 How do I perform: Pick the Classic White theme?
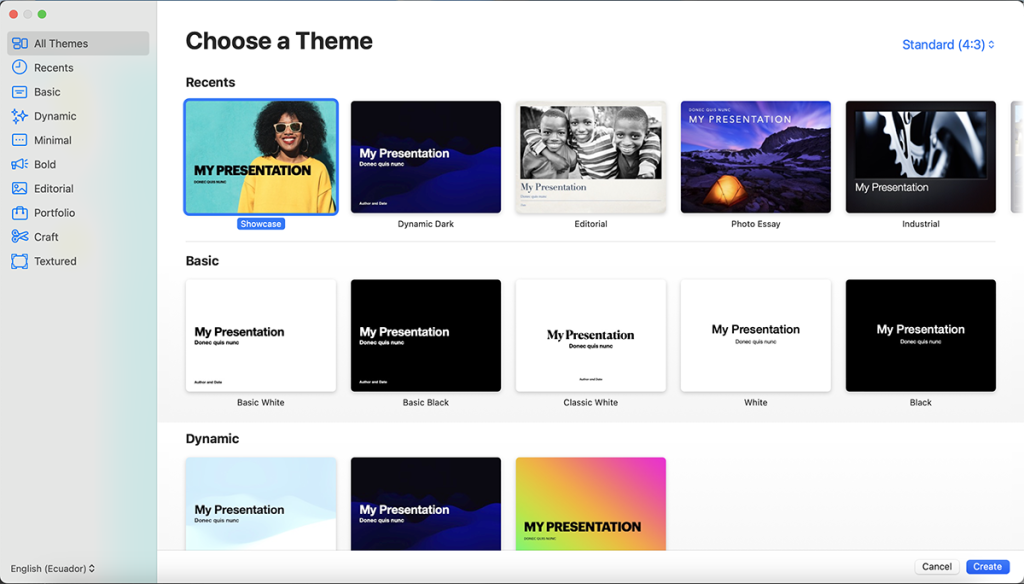[590, 335]
